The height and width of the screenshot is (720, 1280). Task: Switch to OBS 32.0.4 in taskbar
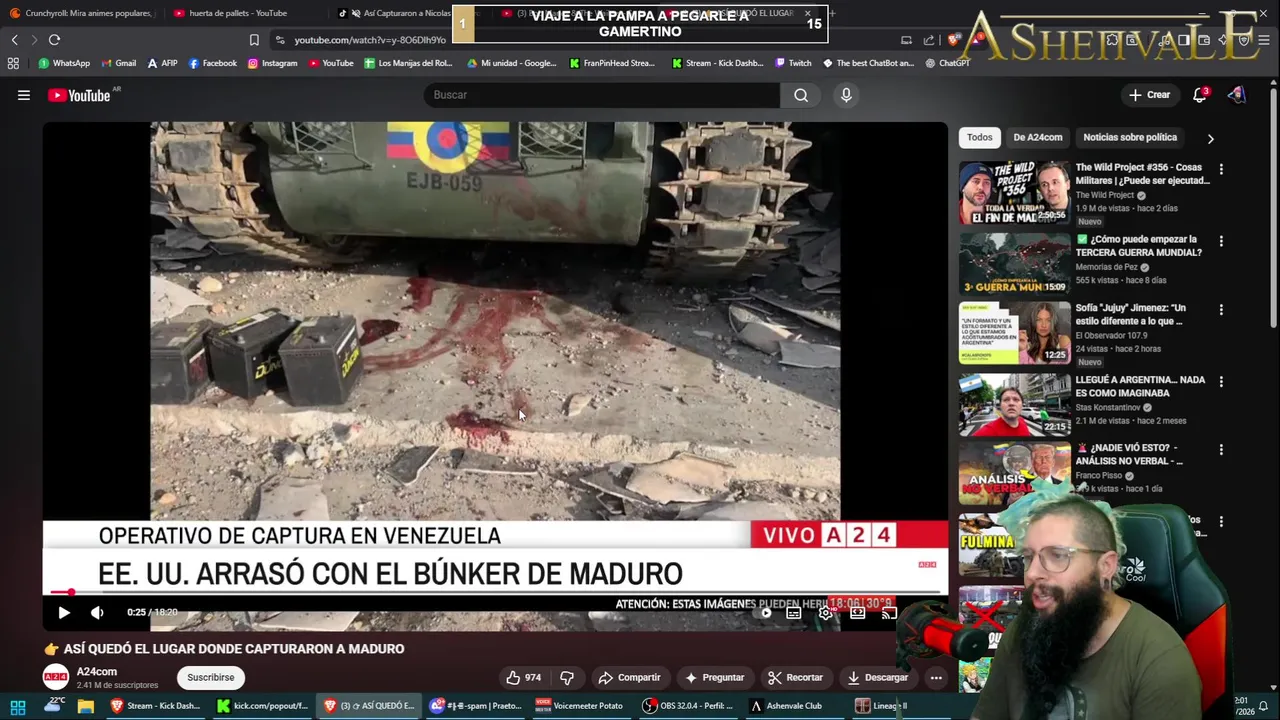click(689, 706)
